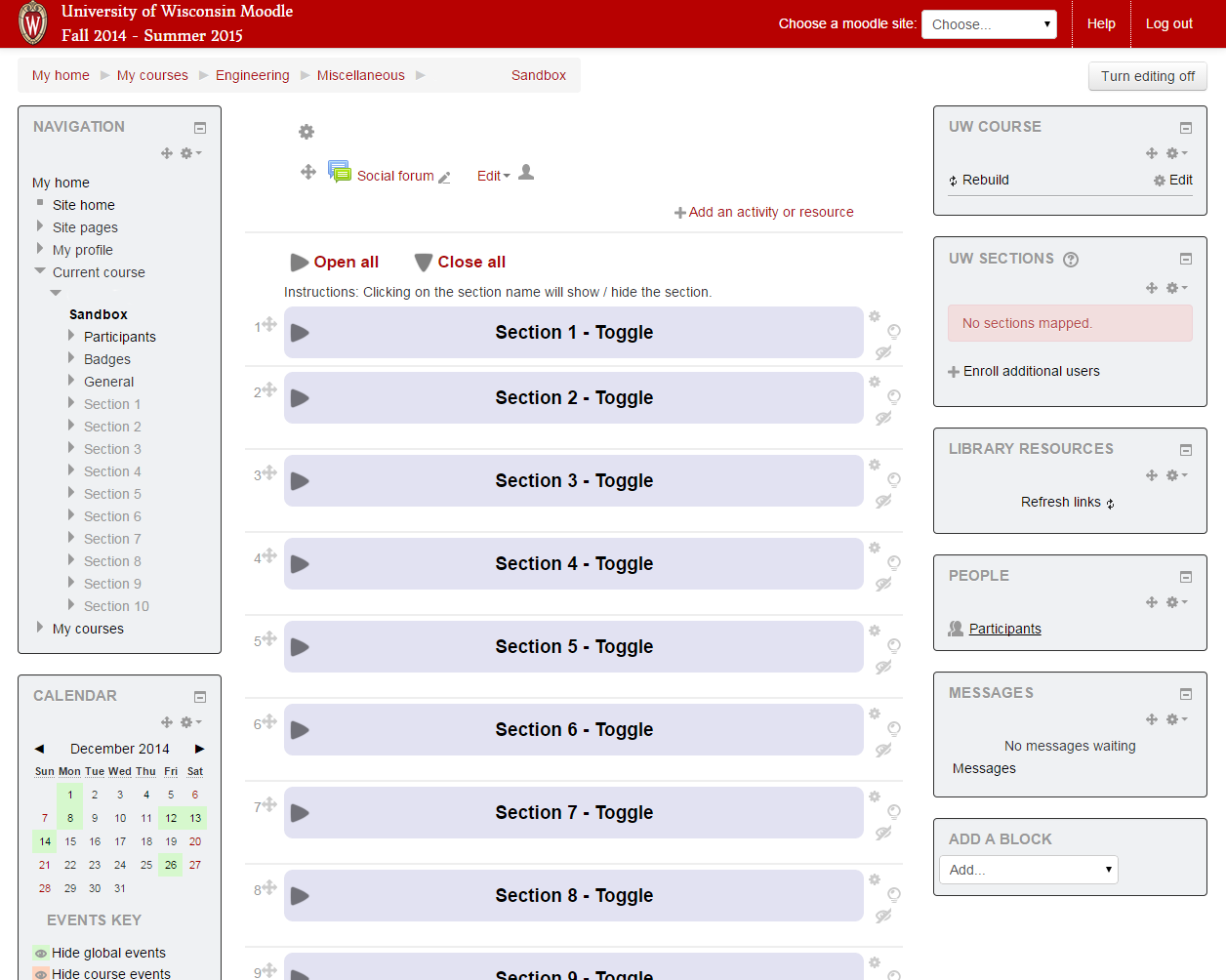Click Close all sections
This screenshot has height=980, width=1226.
460,262
